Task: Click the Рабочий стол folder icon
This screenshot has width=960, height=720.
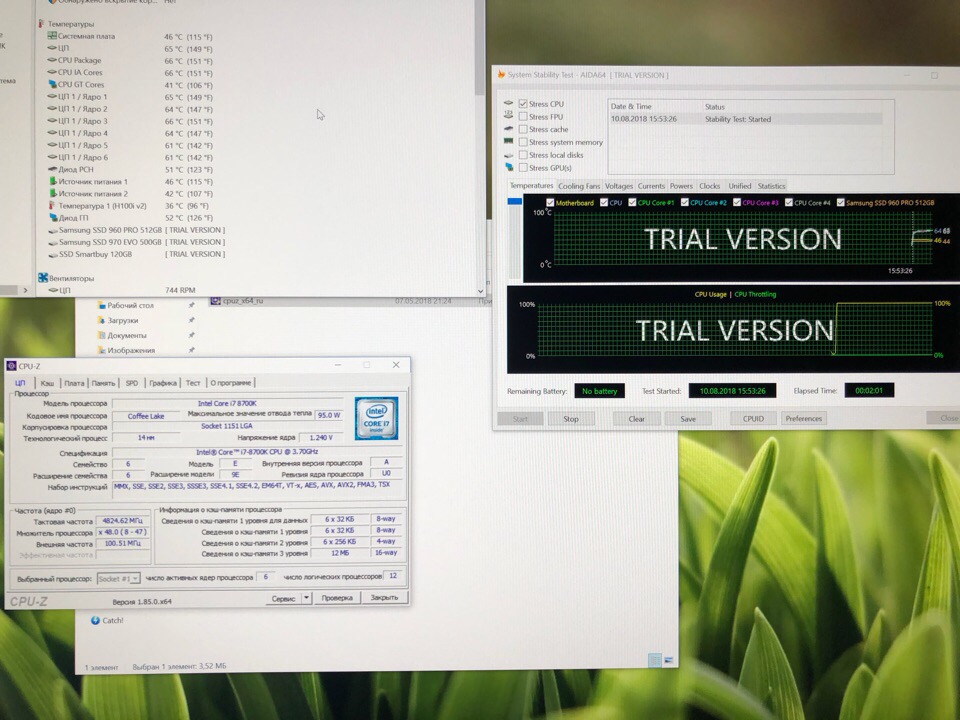Action: 102,305
